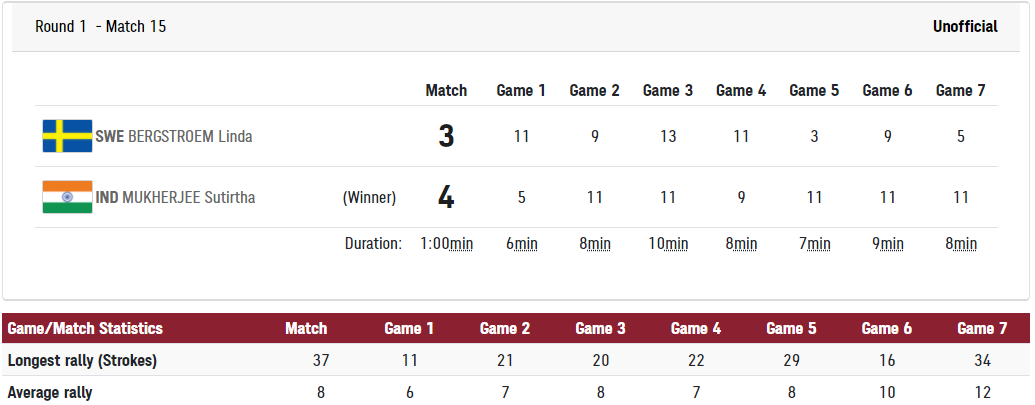The width and height of the screenshot is (1035, 405).
Task: Click the Game 7 scoreboard column header
Action: (960, 90)
